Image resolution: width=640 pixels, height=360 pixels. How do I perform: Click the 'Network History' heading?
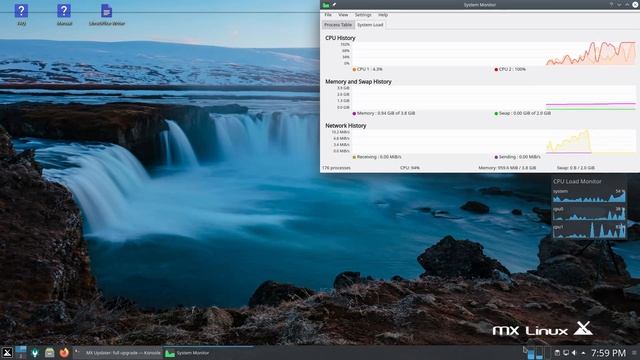[345, 126]
